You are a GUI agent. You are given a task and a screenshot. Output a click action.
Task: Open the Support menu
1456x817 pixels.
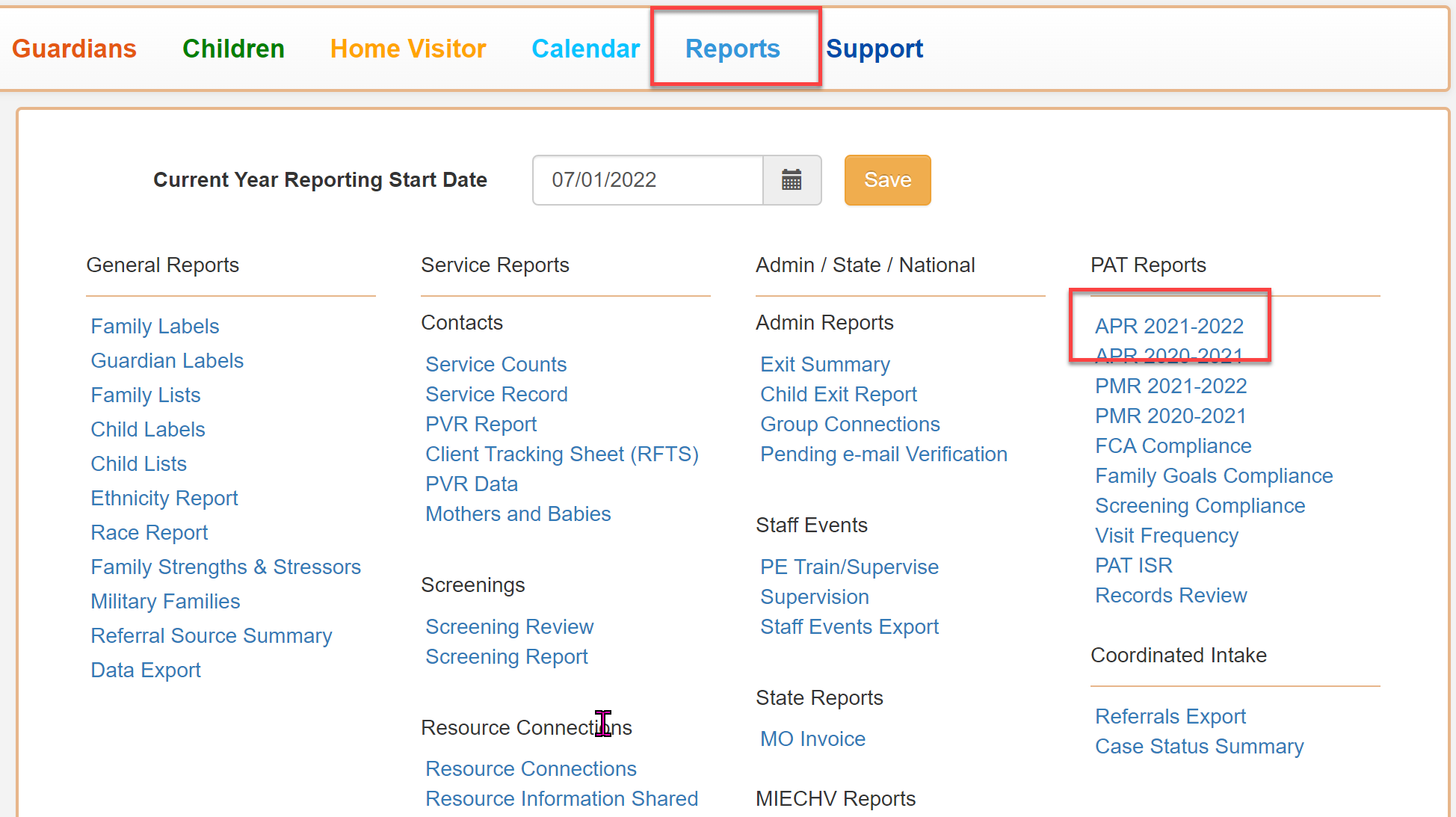click(x=874, y=49)
